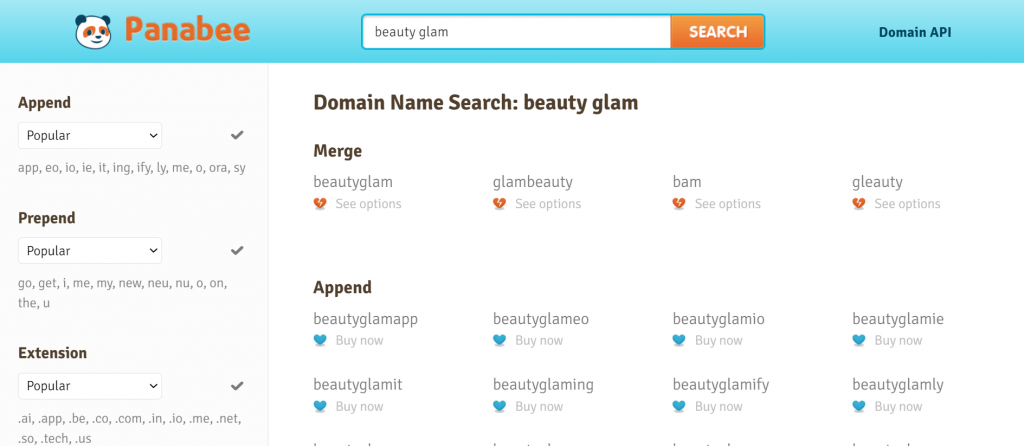Image resolution: width=1024 pixels, height=446 pixels.
Task: Open the Domain API page
Action: click(x=914, y=32)
